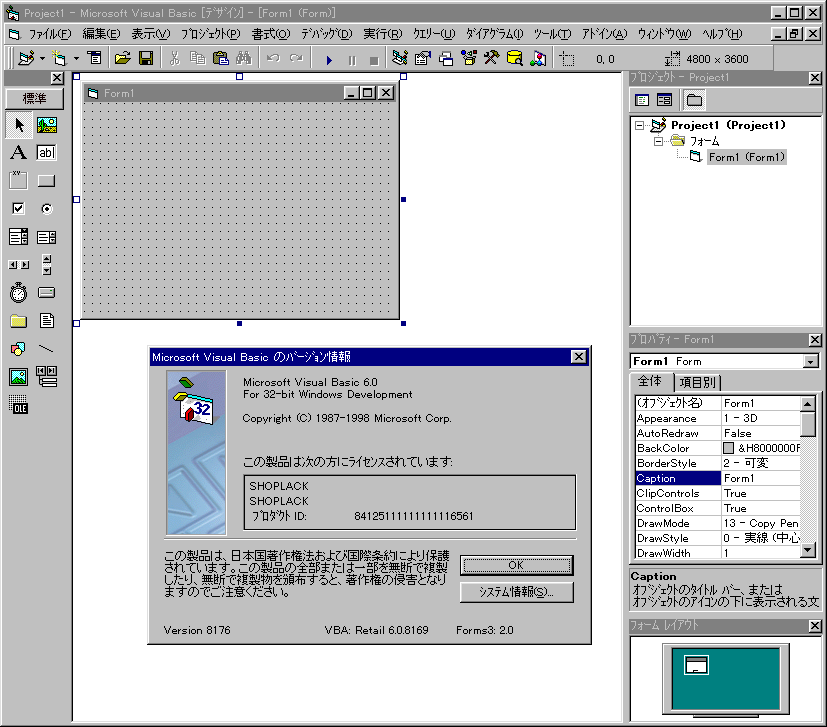Select the TextBox control tool
The image size is (827, 727).
click(46, 153)
